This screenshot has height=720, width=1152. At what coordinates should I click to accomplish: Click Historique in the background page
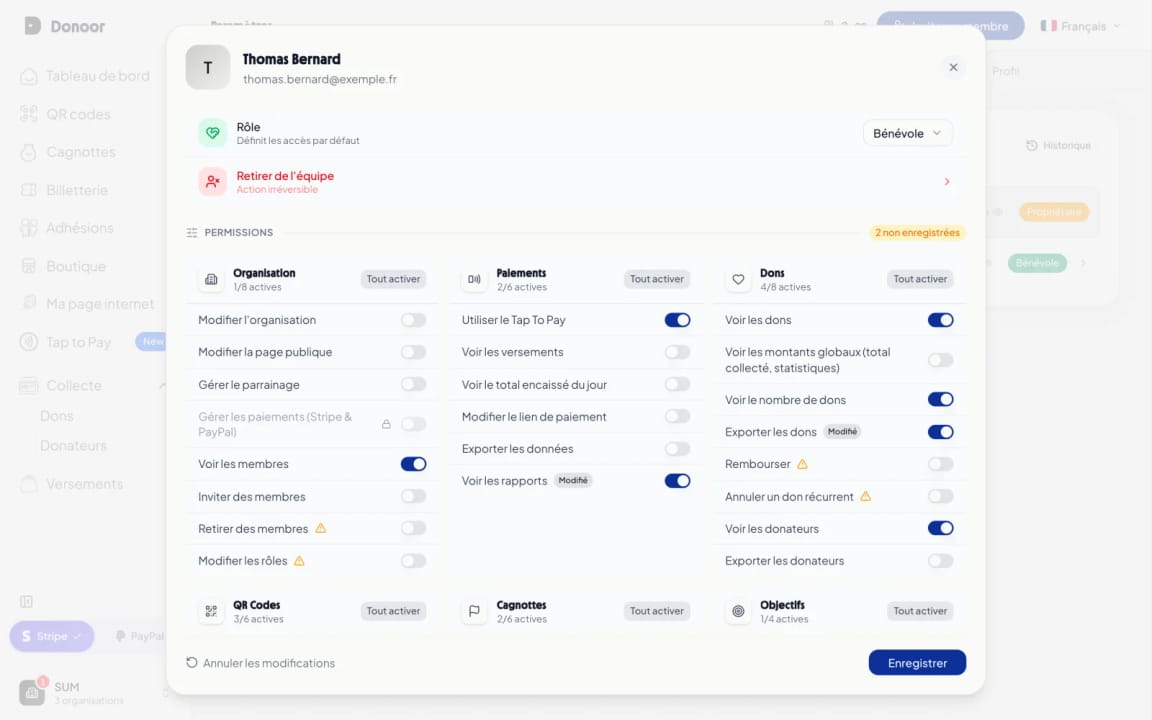[x=1058, y=145]
